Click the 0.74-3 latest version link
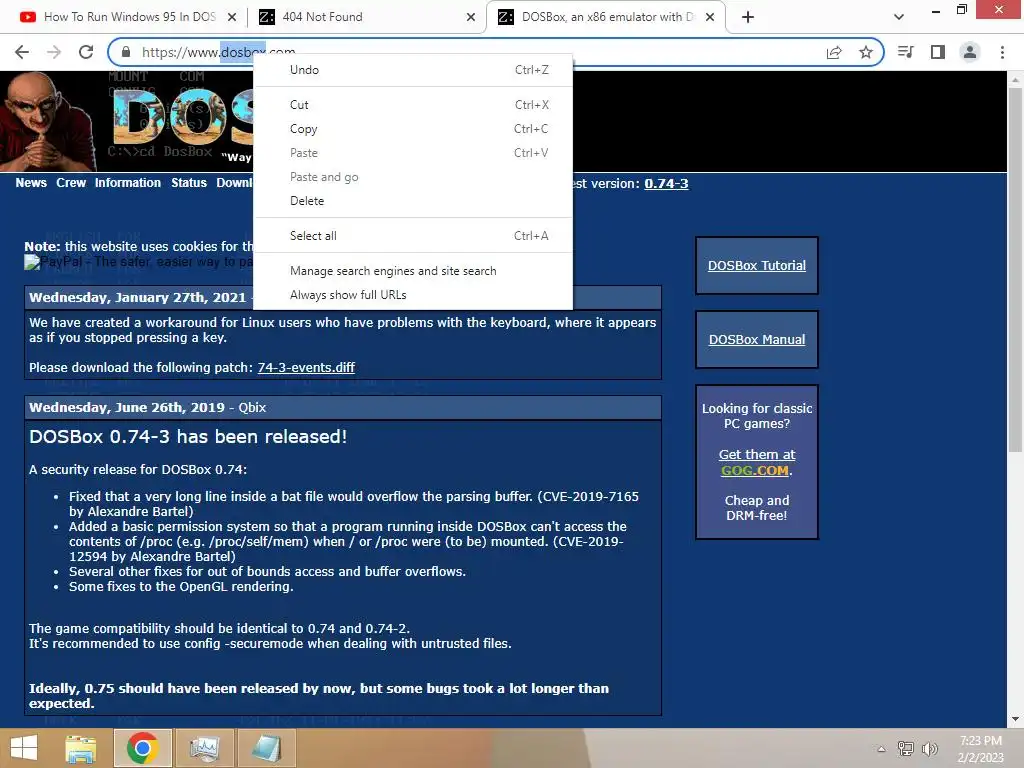Viewport: 1024px width, 768px height. point(666,184)
